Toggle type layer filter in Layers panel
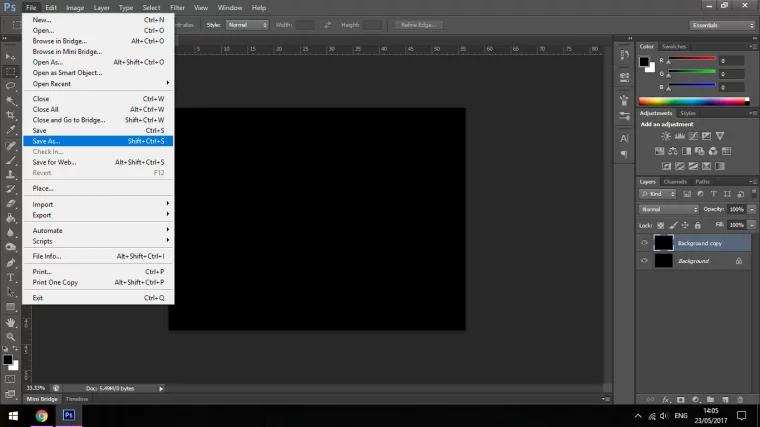Screen dimensions: 760x427 tap(713, 194)
